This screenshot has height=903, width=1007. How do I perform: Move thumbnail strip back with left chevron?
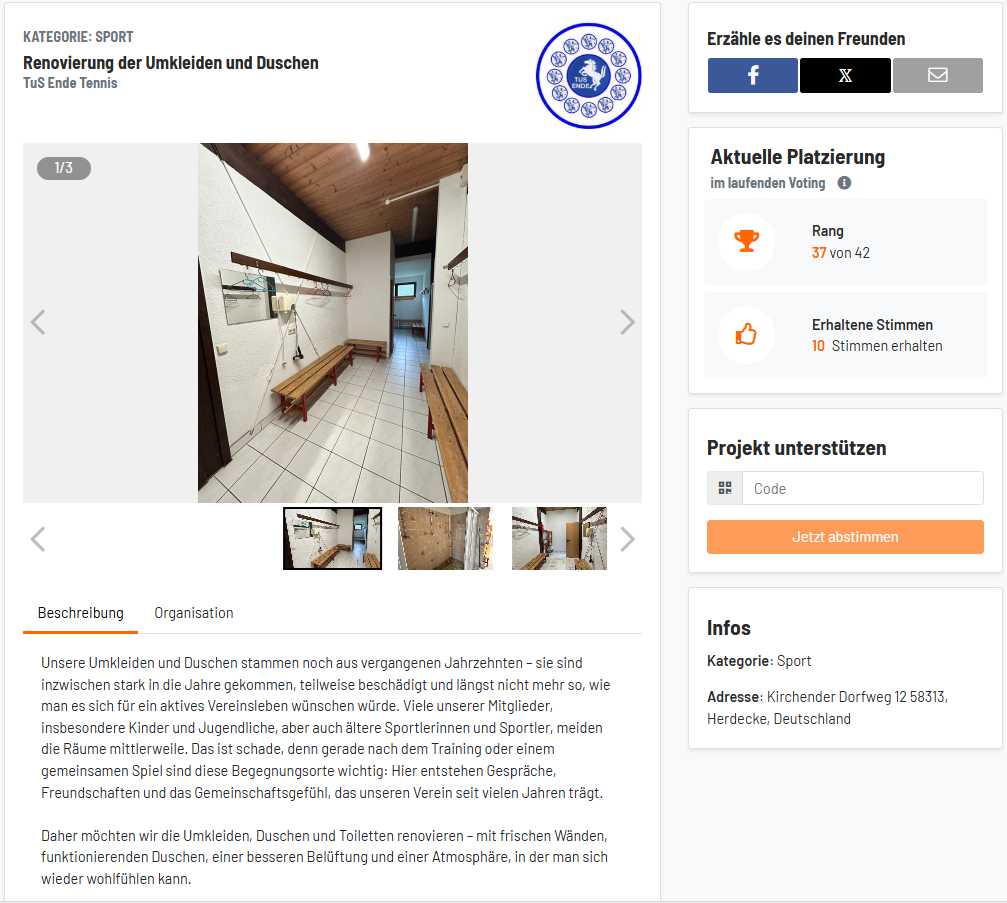(38, 539)
